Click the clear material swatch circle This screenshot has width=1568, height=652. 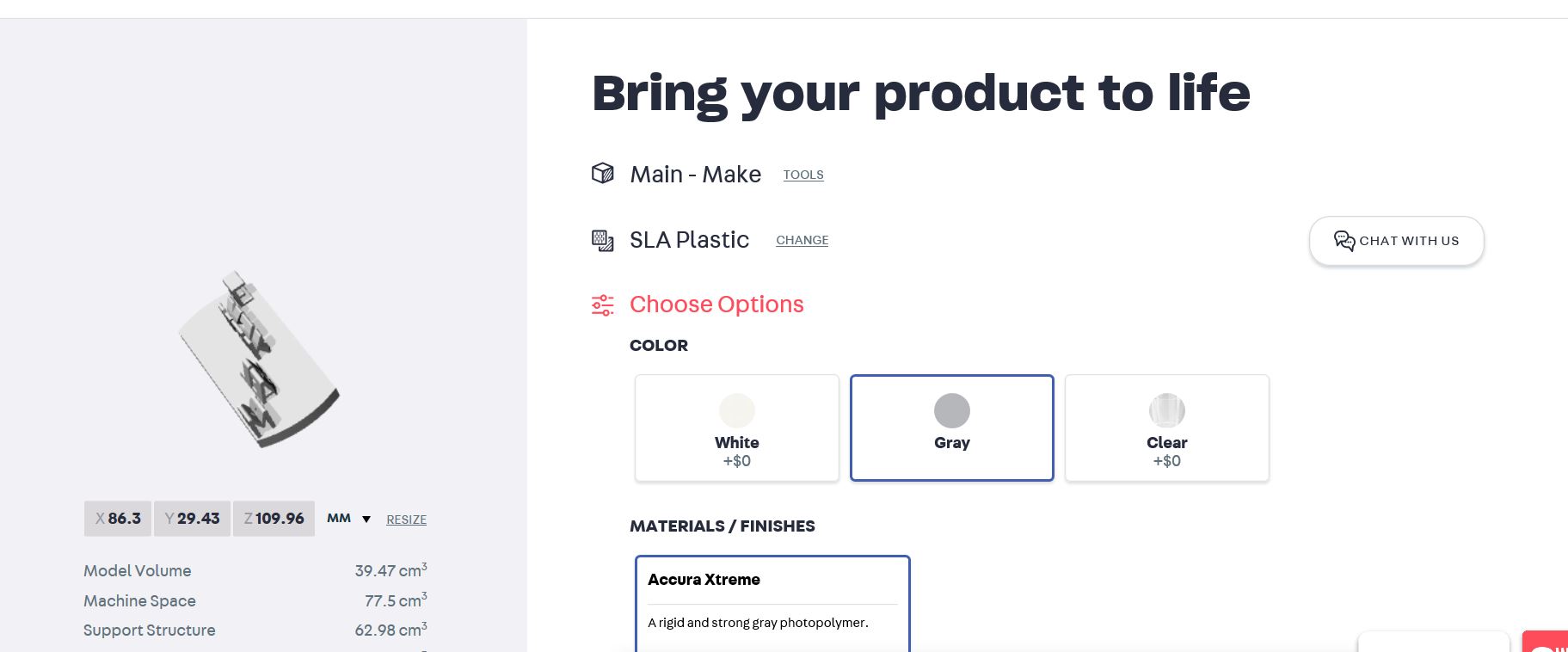tap(1167, 410)
